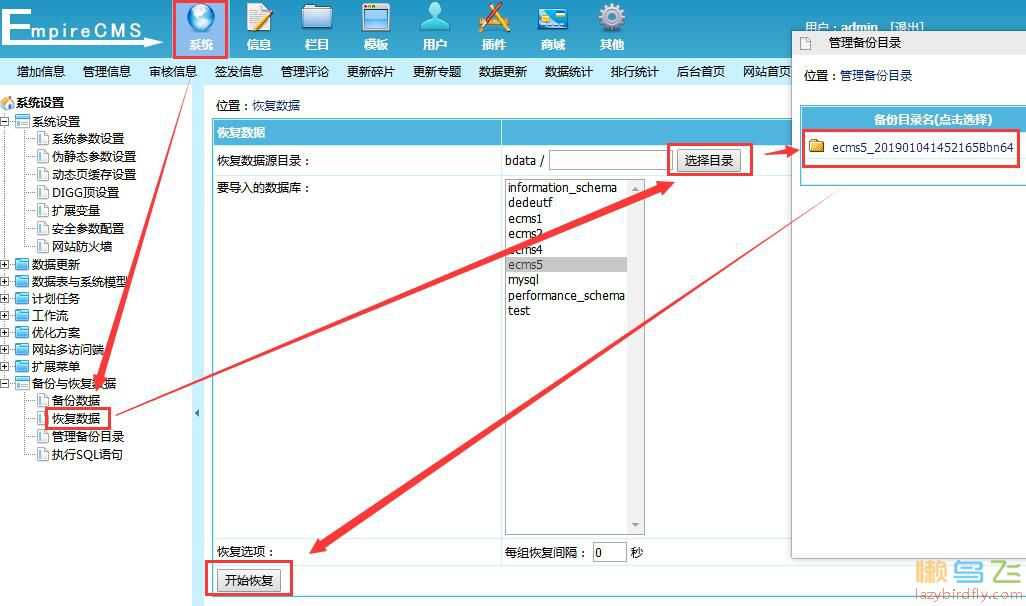Select performance_schema in the database list

566,295
